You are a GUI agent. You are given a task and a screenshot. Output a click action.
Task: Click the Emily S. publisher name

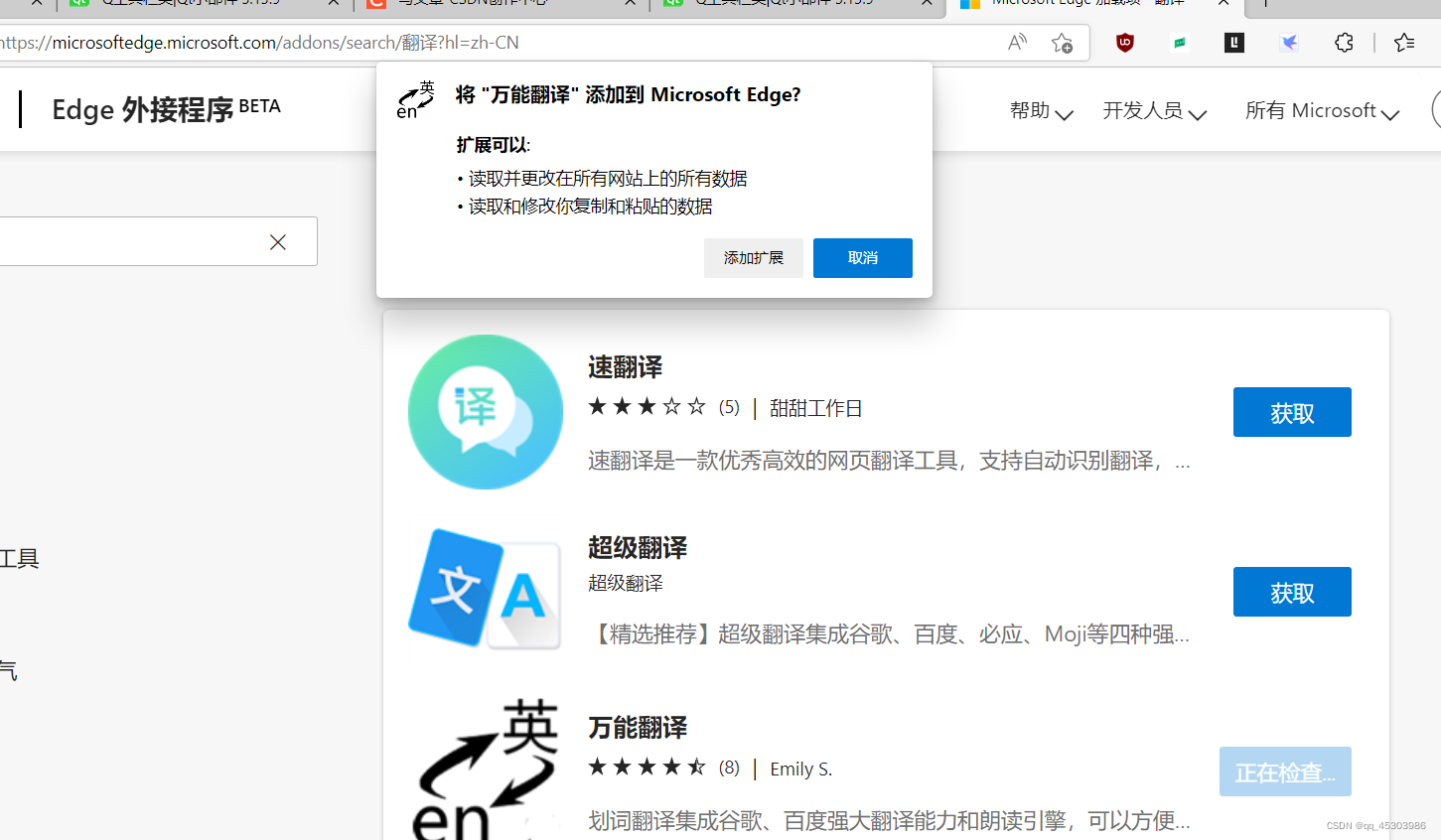tap(801, 769)
